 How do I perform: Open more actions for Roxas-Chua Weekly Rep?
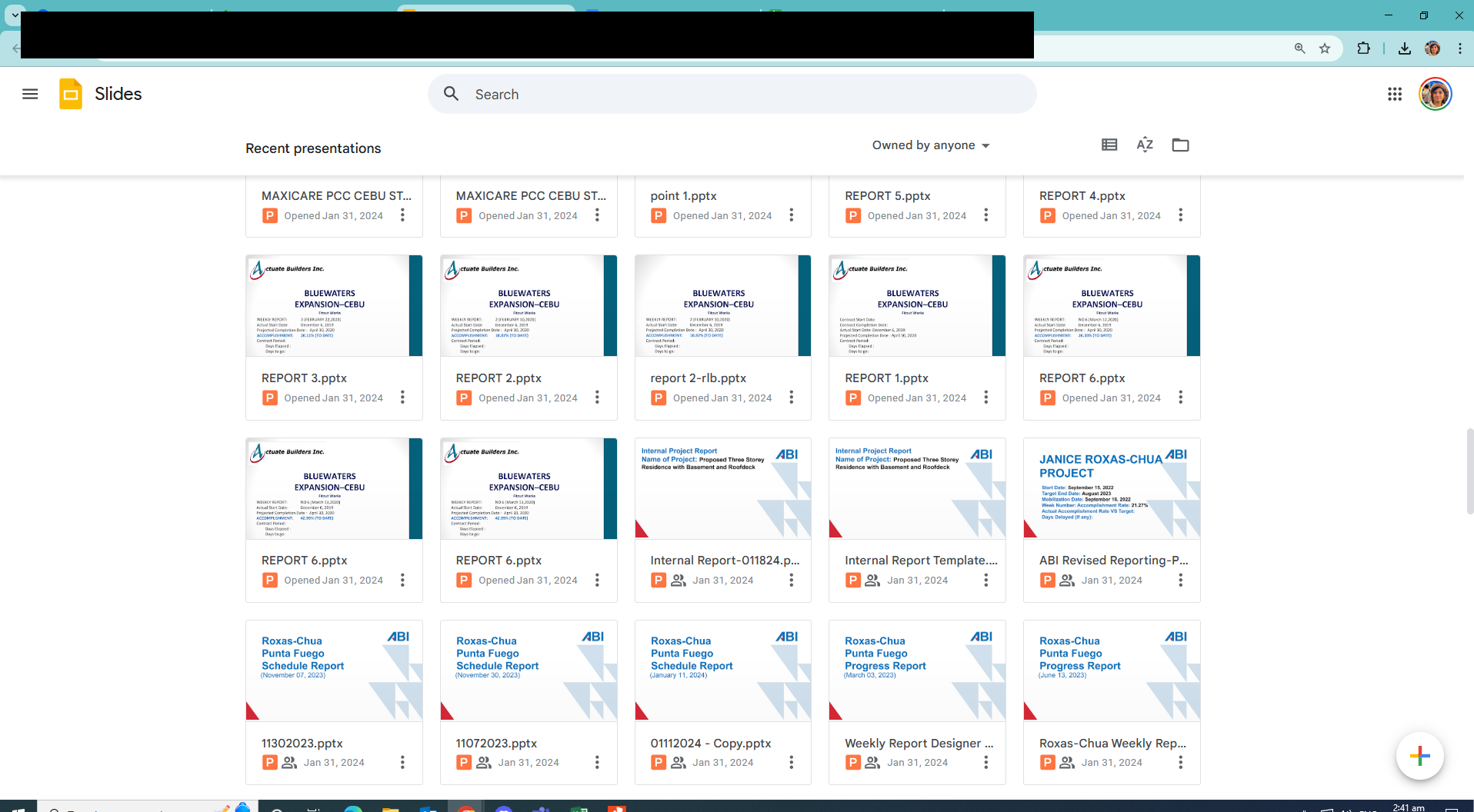tap(1180, 762)
